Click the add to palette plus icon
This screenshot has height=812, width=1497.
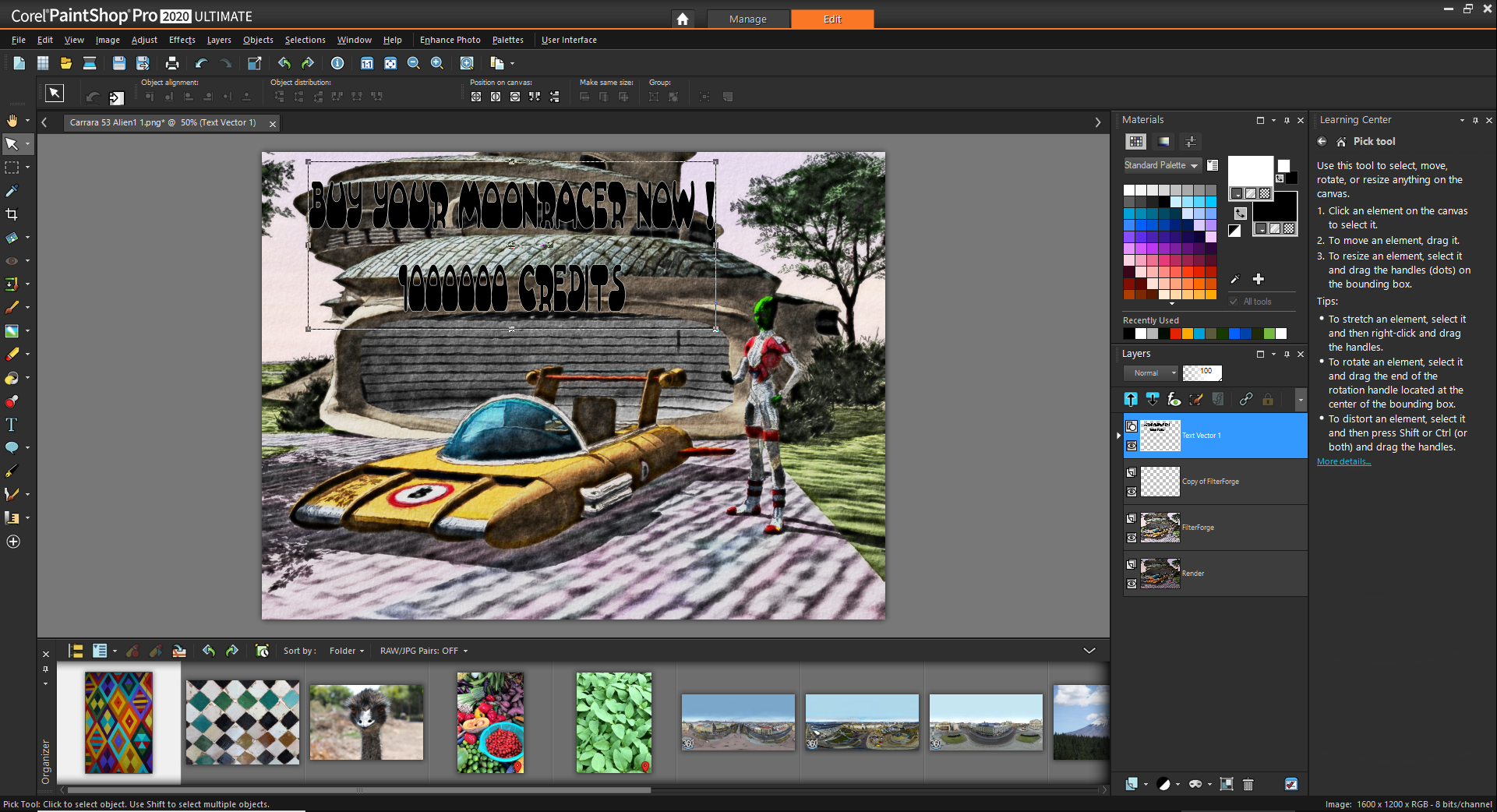(x=1259, y=279)
